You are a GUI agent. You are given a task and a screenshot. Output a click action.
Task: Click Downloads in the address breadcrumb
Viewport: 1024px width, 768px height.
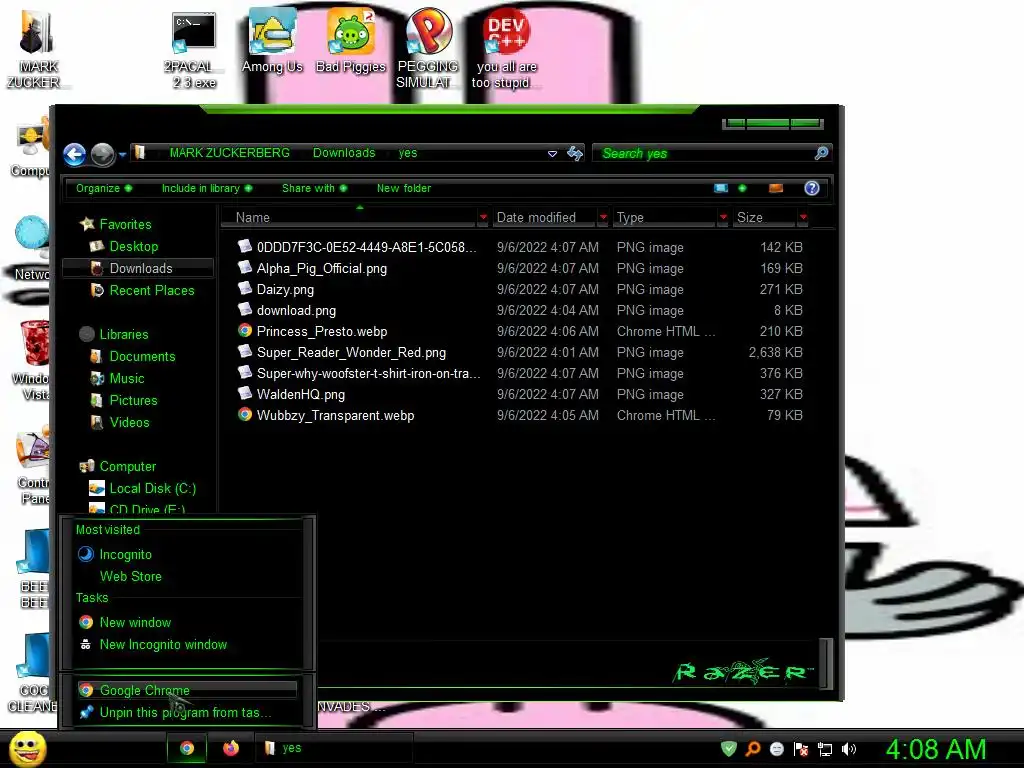[344, 153]
